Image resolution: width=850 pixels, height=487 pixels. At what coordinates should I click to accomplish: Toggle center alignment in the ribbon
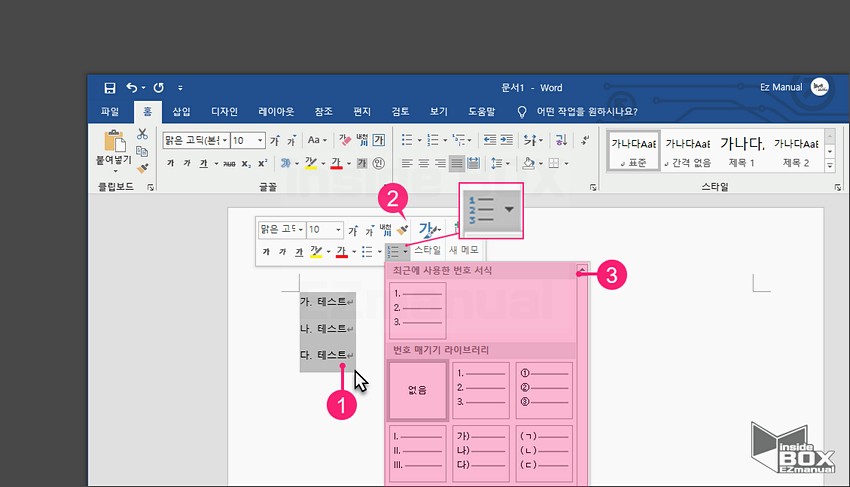click(x=424, y=163)
